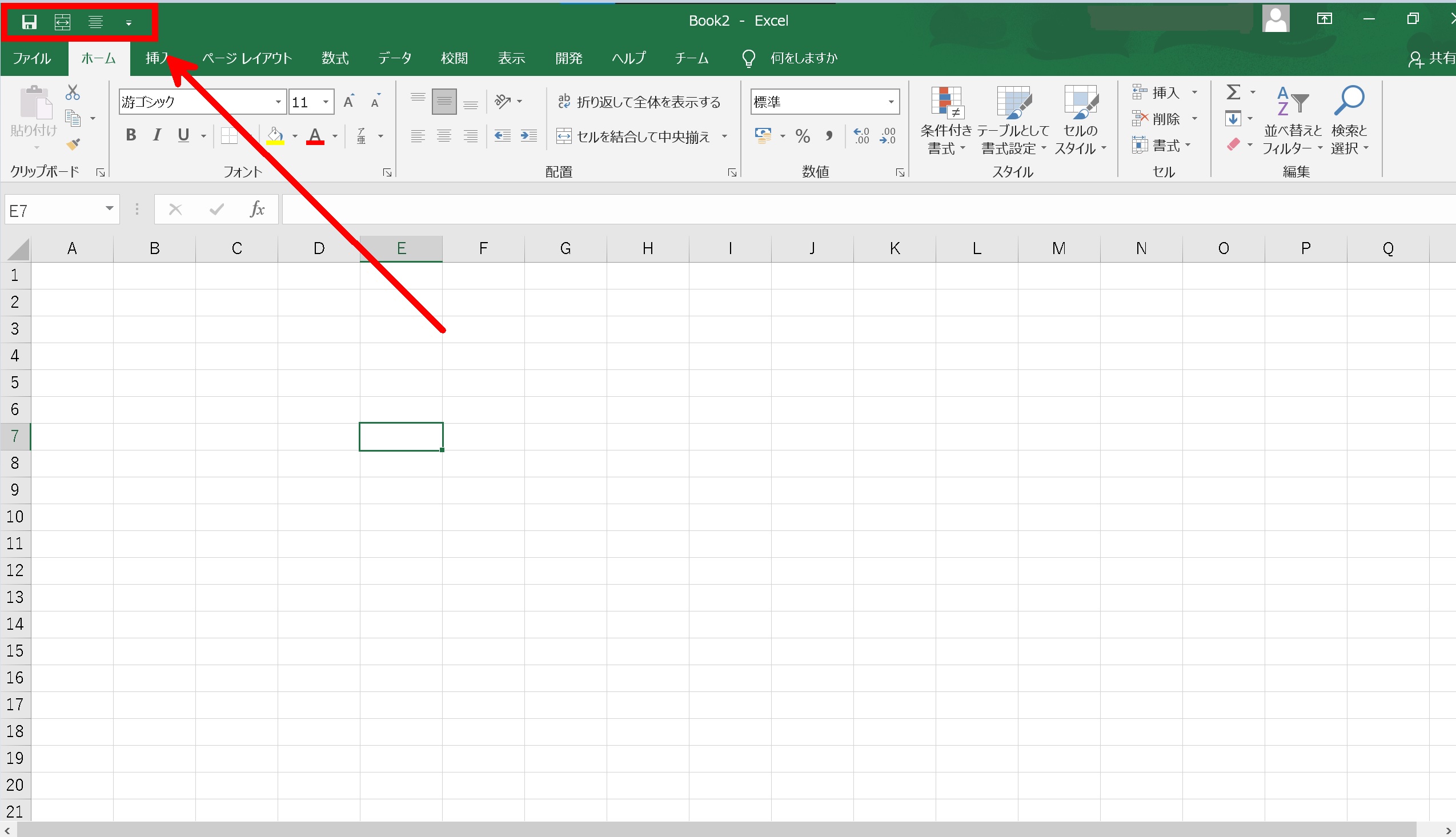1456x837 pixels.
Task: Click Fill down arrow icon
Action: [x=1233, y=118]
